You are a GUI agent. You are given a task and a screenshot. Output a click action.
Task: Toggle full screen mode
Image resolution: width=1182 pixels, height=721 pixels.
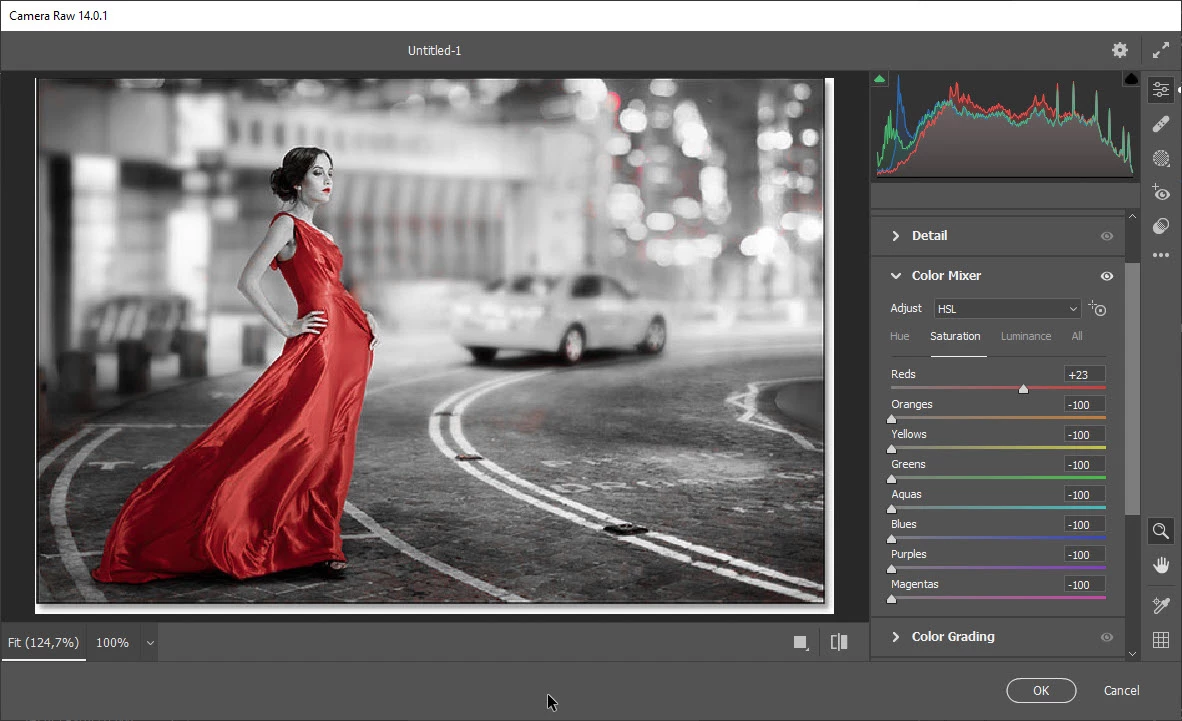pos(1160,50)
